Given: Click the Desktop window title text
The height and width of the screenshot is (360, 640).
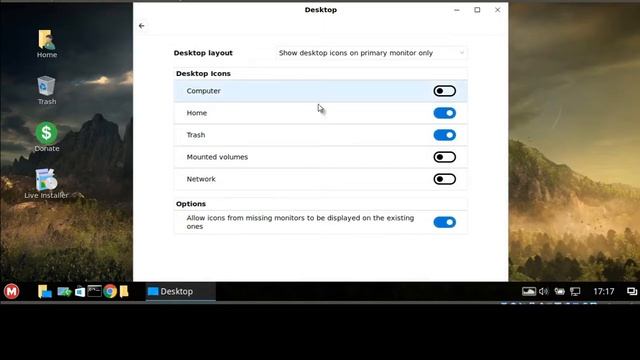Looking at the screenshot, I should click(321, 10).
